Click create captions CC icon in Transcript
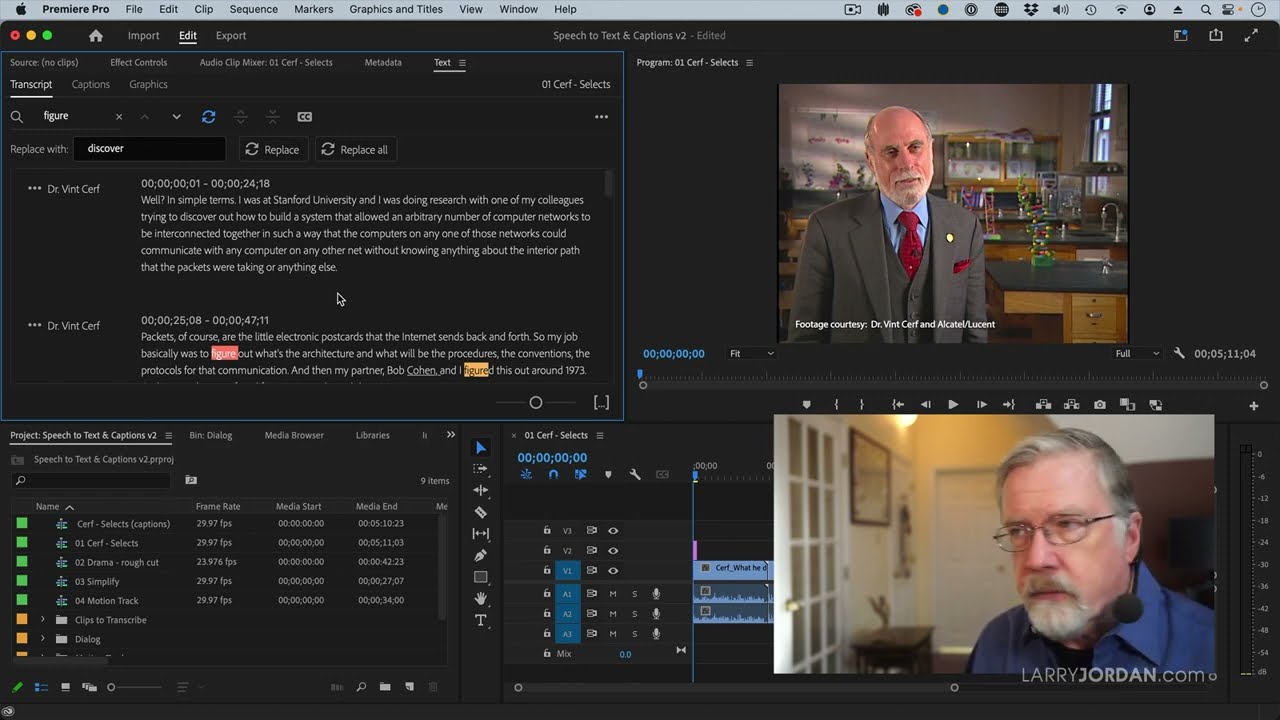The width and height of the screenshot is (1280, 720). click(x=304, y=117)
